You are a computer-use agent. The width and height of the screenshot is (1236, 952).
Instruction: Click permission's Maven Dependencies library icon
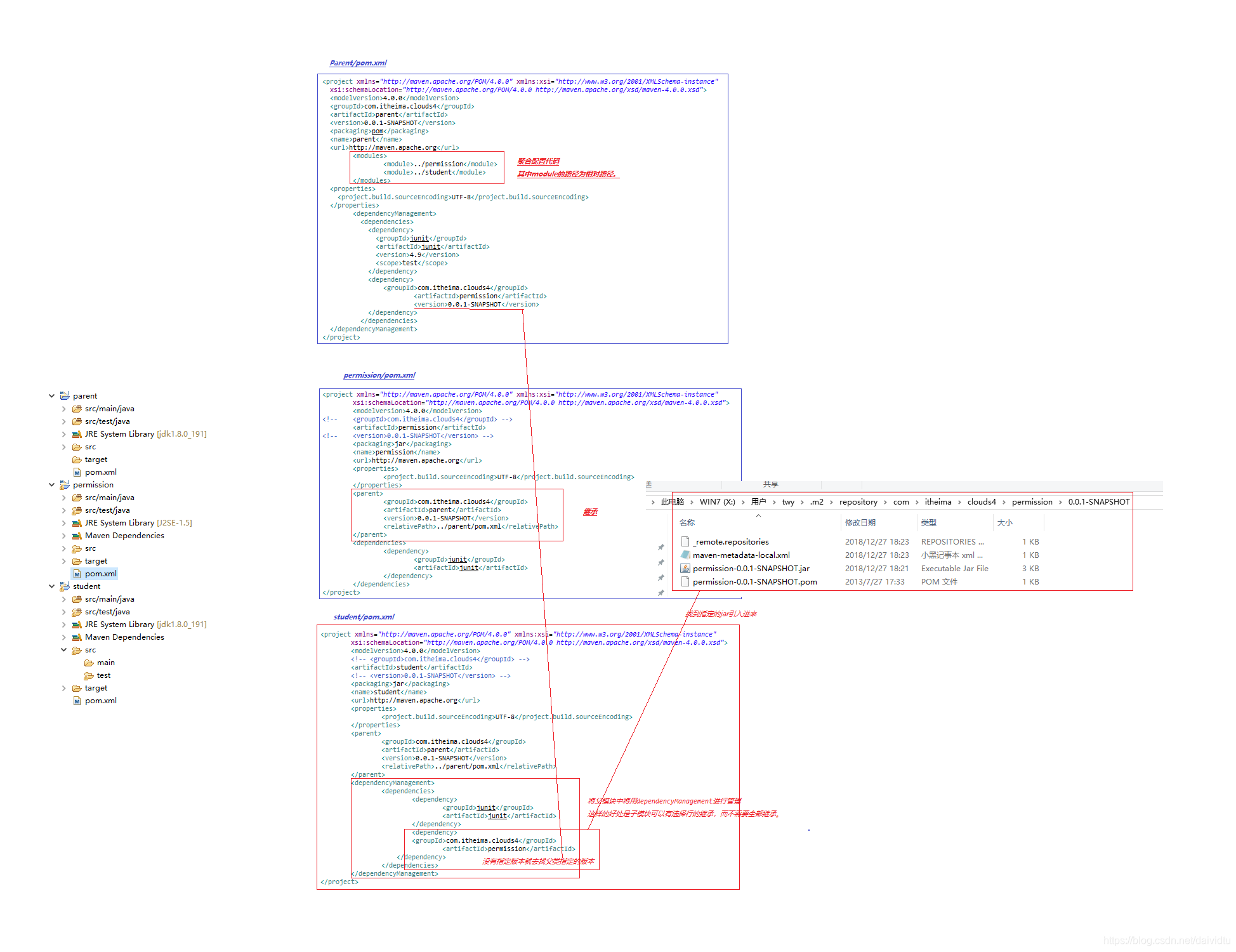click(77, 536)
